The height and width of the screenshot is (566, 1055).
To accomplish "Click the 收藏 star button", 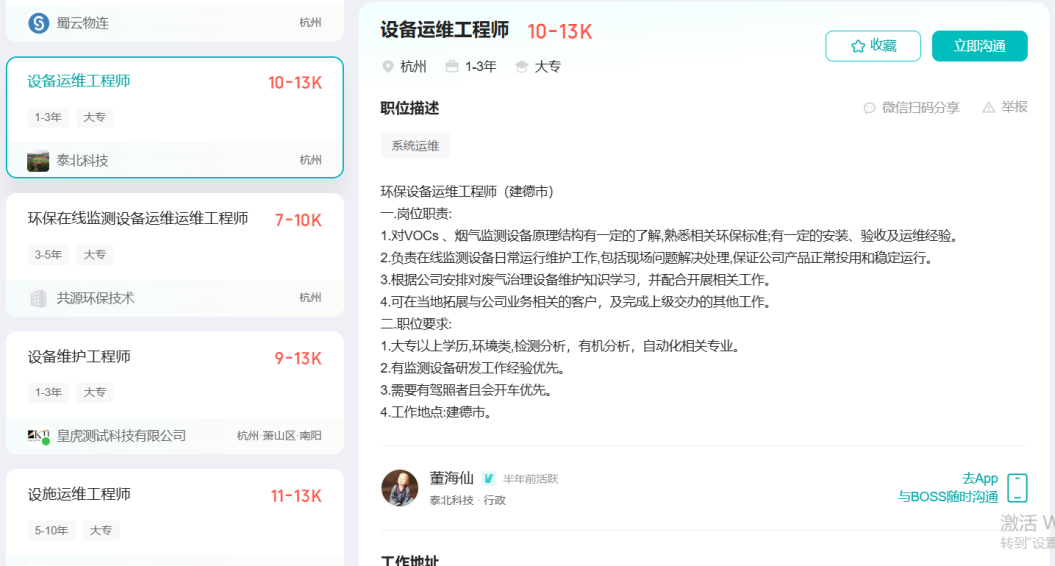I will [x=872, y=46].
